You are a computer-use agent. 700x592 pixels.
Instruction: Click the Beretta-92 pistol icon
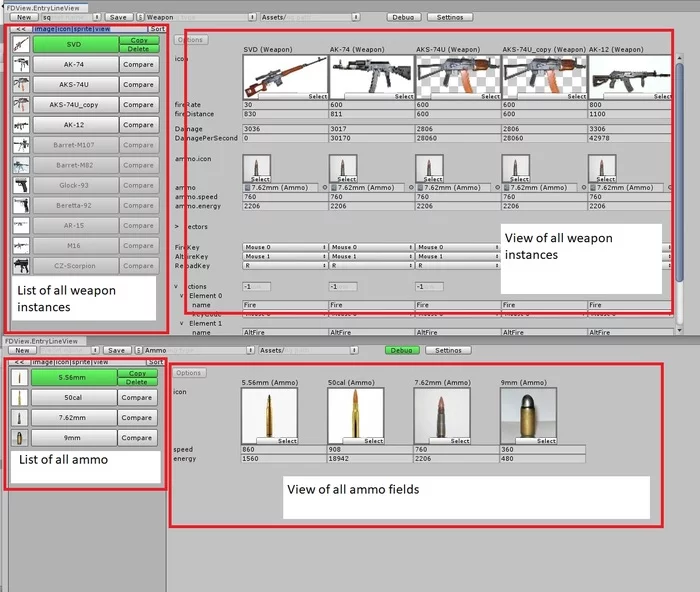[21, 205]
